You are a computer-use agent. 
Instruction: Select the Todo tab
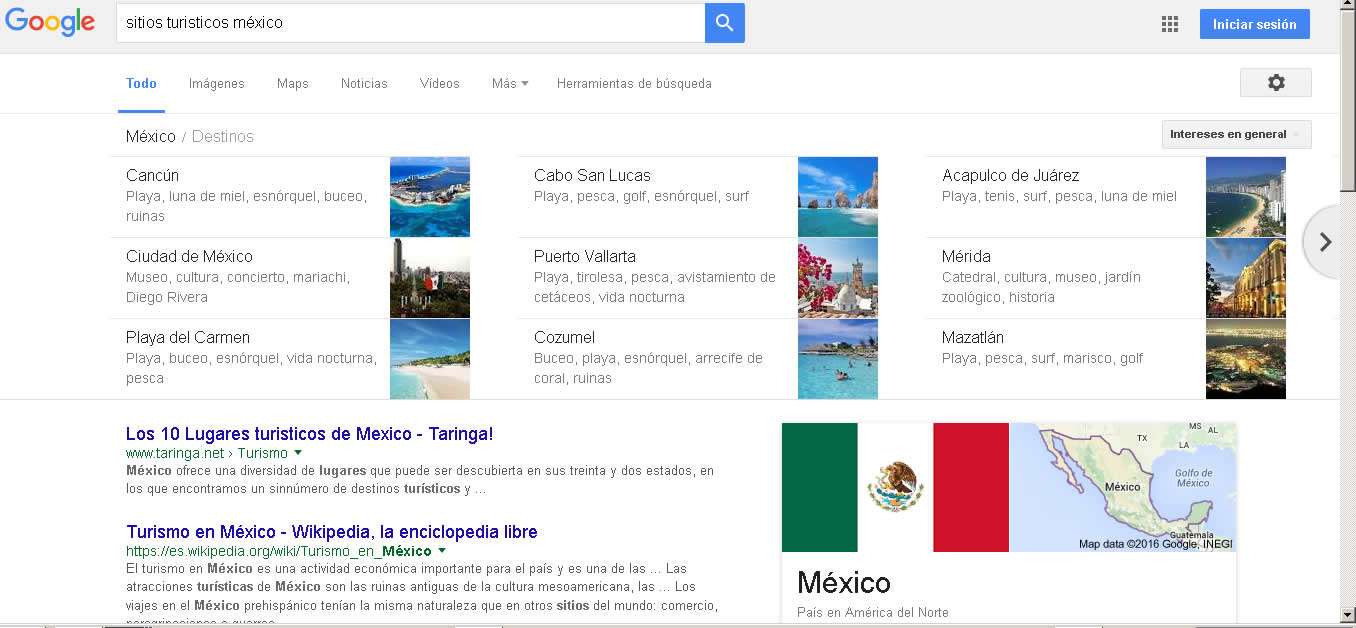141,84
